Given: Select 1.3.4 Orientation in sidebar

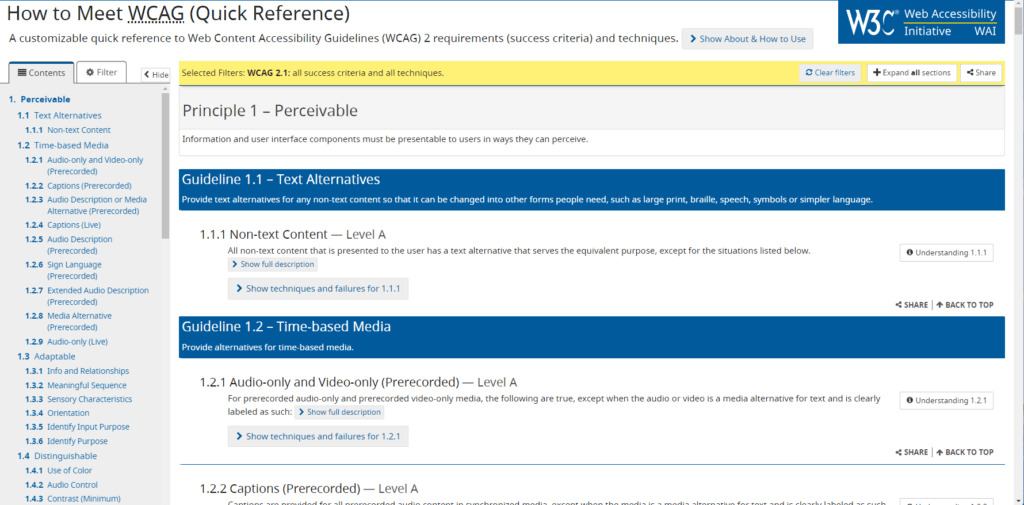Looking at the screenshot, I should point(57,413).
